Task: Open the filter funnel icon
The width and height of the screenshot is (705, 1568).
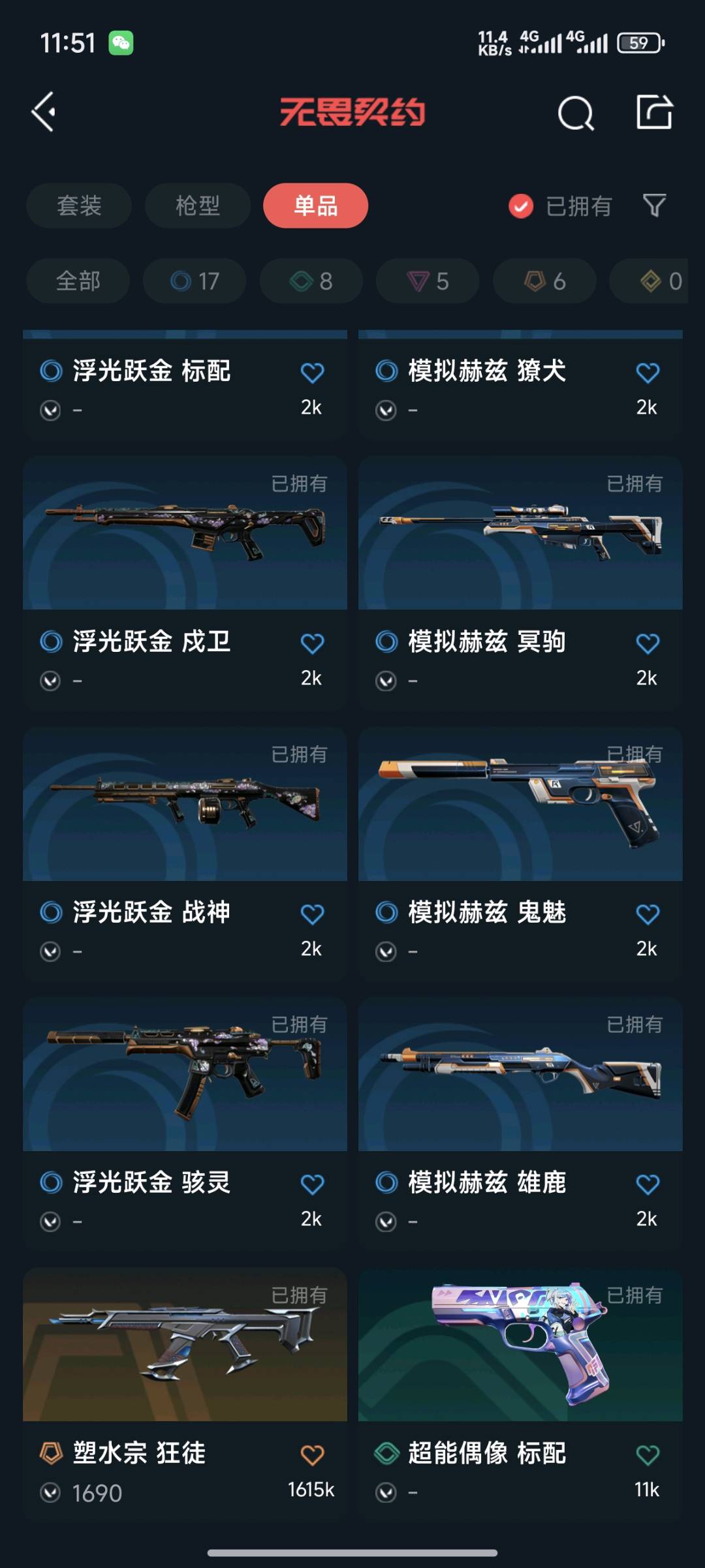Action: coord(655,206)
